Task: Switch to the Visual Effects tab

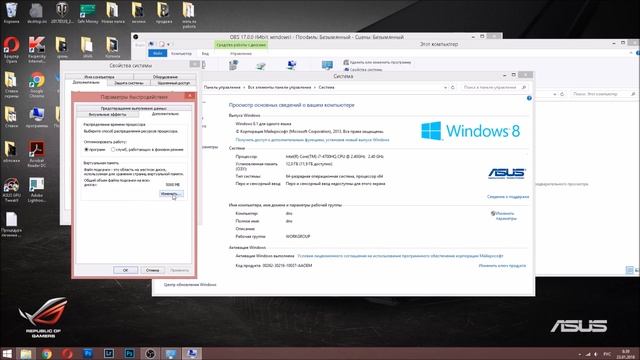Action: 107,115
